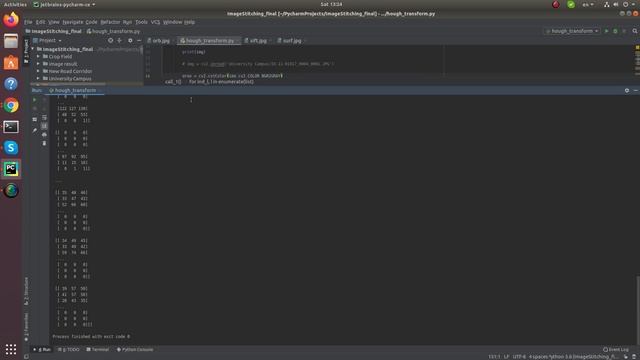Open Google Chrome from the dock
This screenshot has width=640, height=360.
tap(11, 105)
